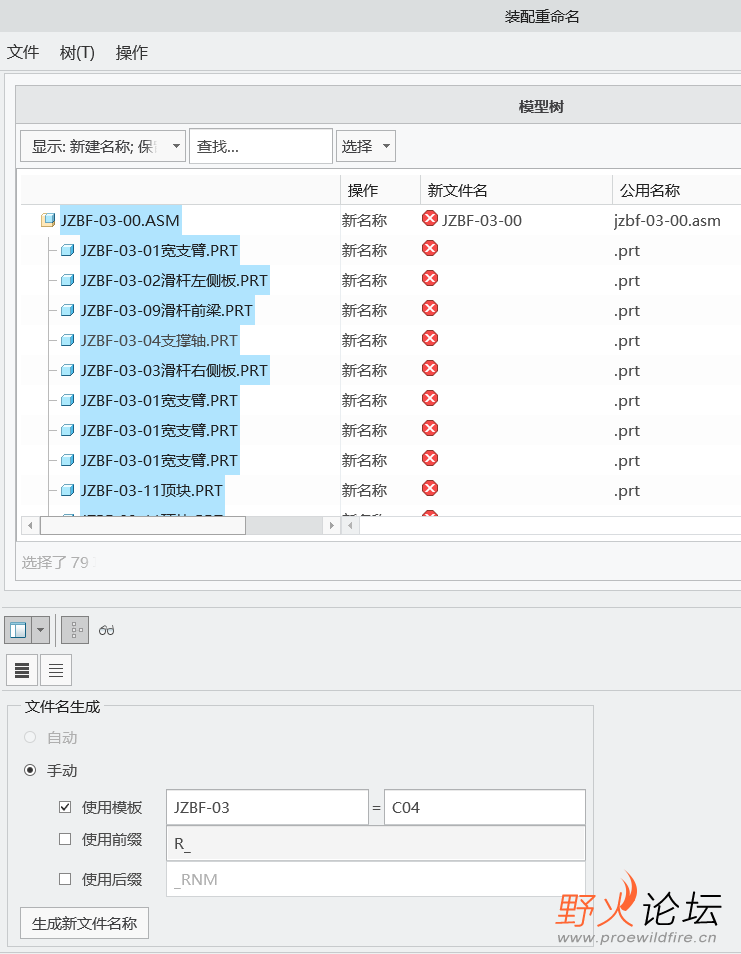Image resolution: width=741 pixels, height=954 pixels.
Task: Select JZBF-03-09滑杆前梁.PRT row
Action: 167,310
